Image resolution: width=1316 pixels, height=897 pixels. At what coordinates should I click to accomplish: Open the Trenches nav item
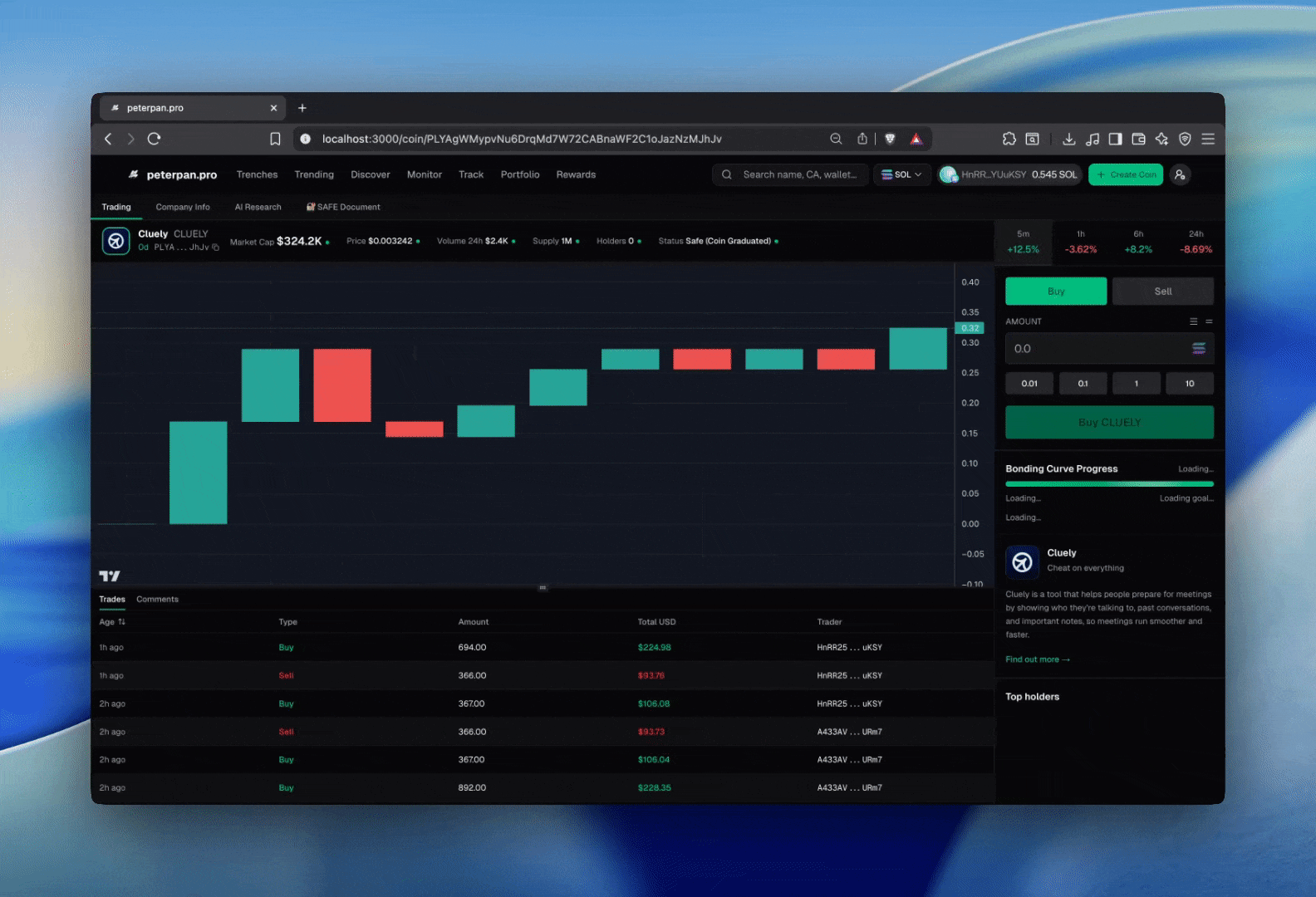click(x=257, y=174)
